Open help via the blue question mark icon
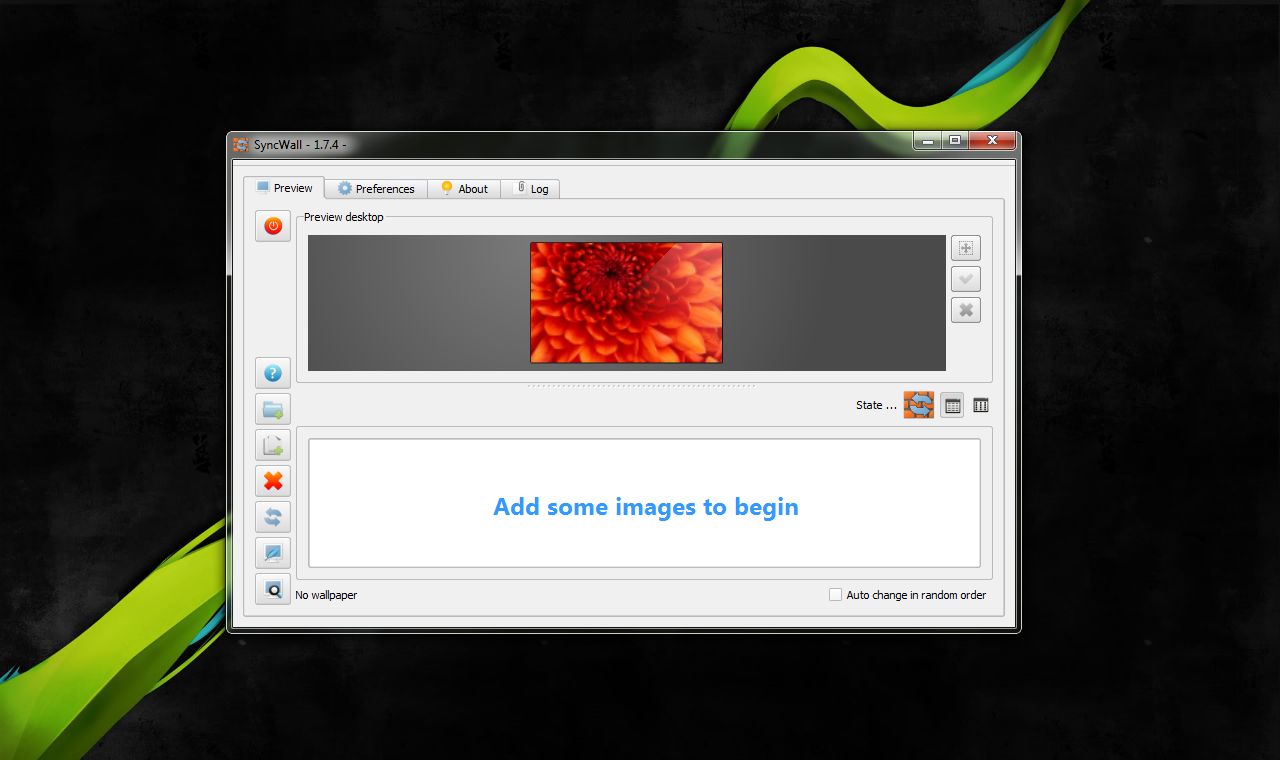The image size is (1280, 760). (x=273, y=374)
